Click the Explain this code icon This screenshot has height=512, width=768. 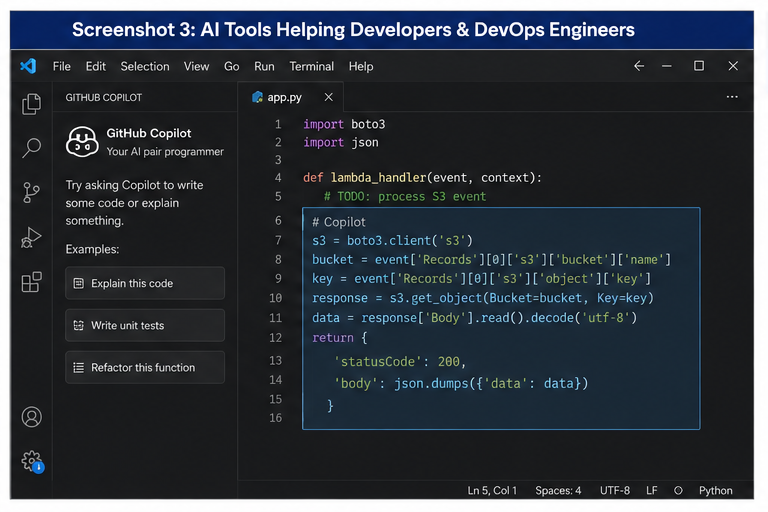pos(78,283)
